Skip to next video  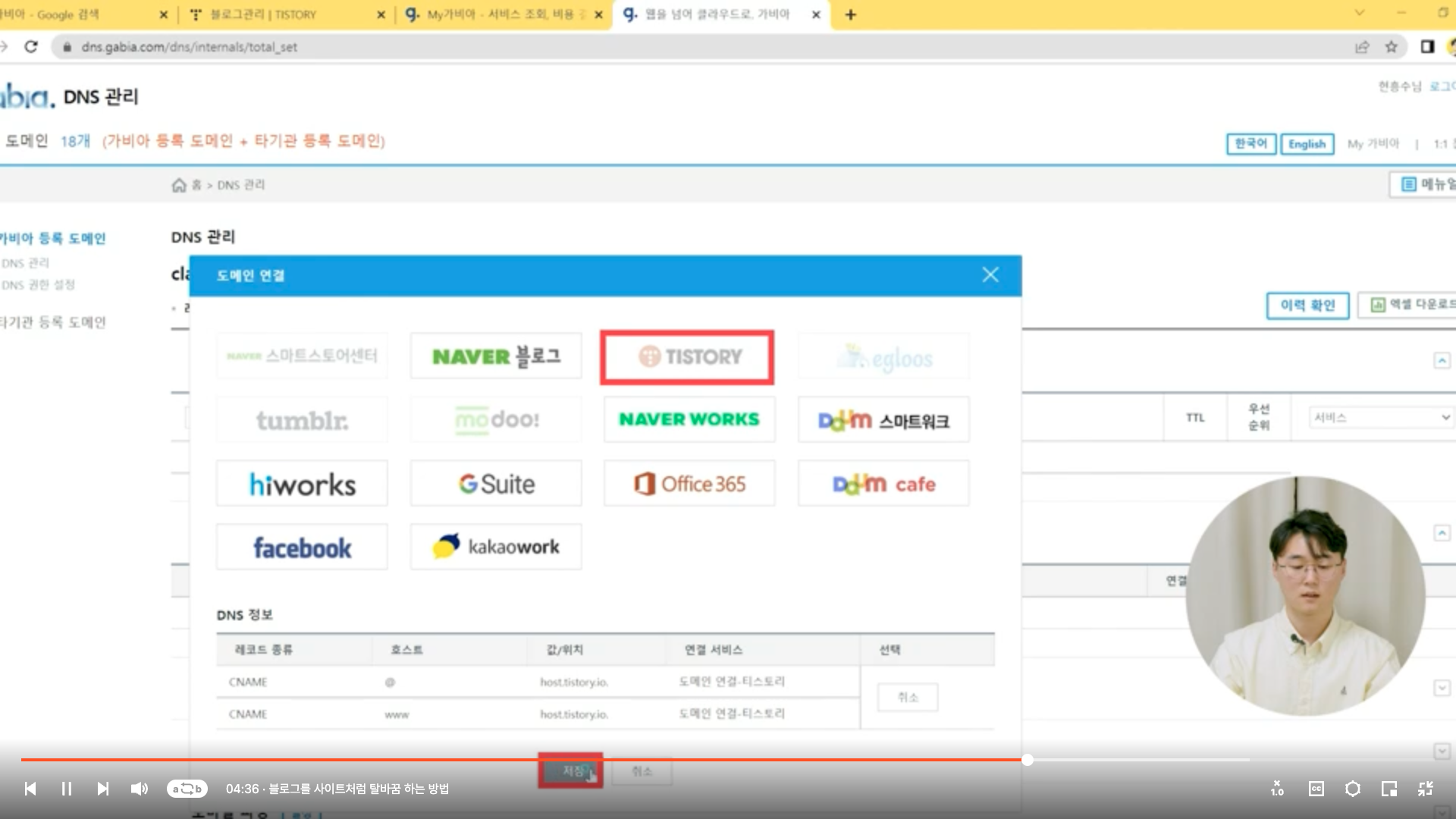(x=103, y=789)
